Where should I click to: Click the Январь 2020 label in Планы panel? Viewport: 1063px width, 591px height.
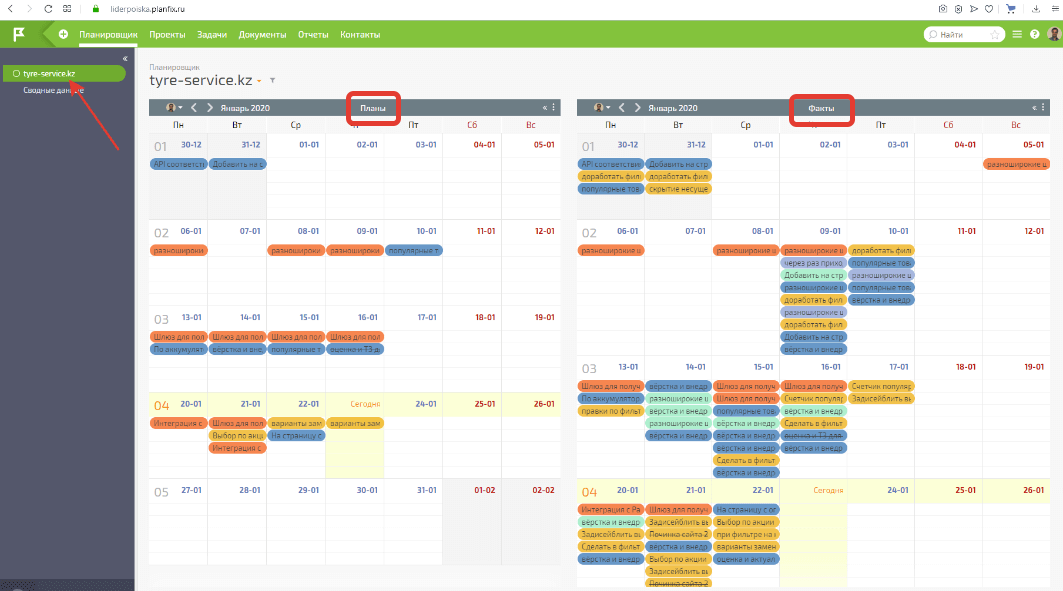coord(245,108)
